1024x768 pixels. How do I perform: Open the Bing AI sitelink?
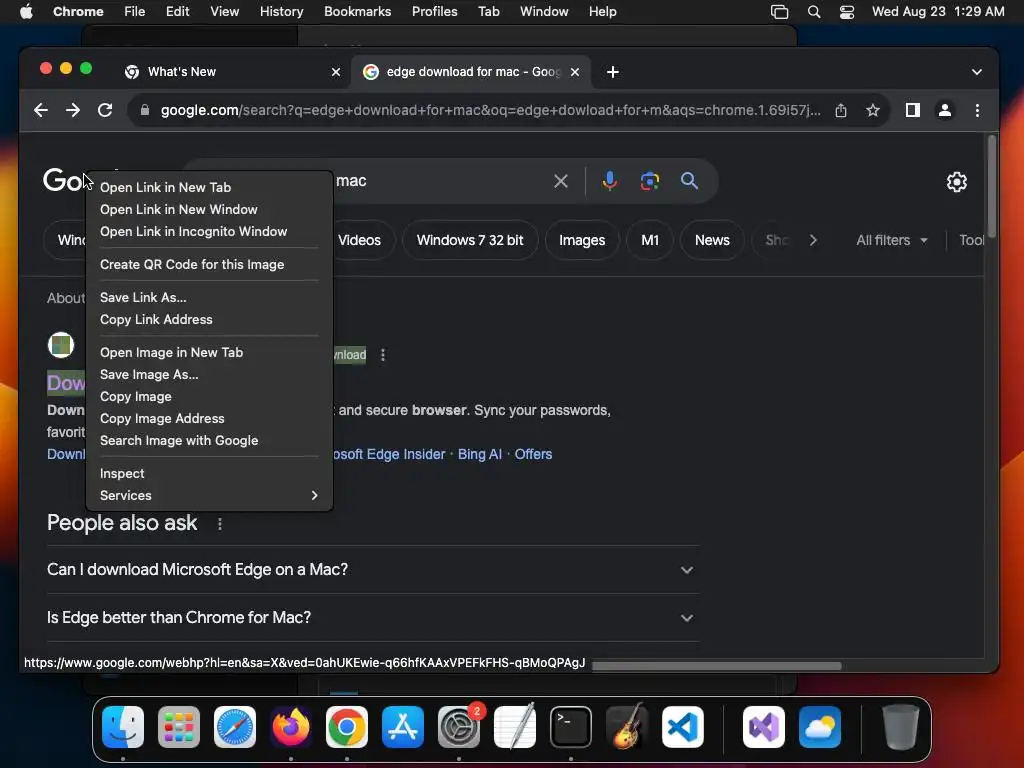(479, 455)
